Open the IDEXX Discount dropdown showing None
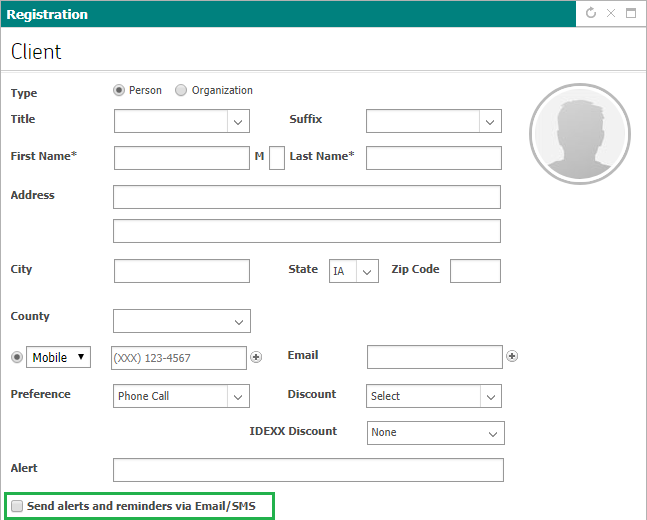 [436, 433]
